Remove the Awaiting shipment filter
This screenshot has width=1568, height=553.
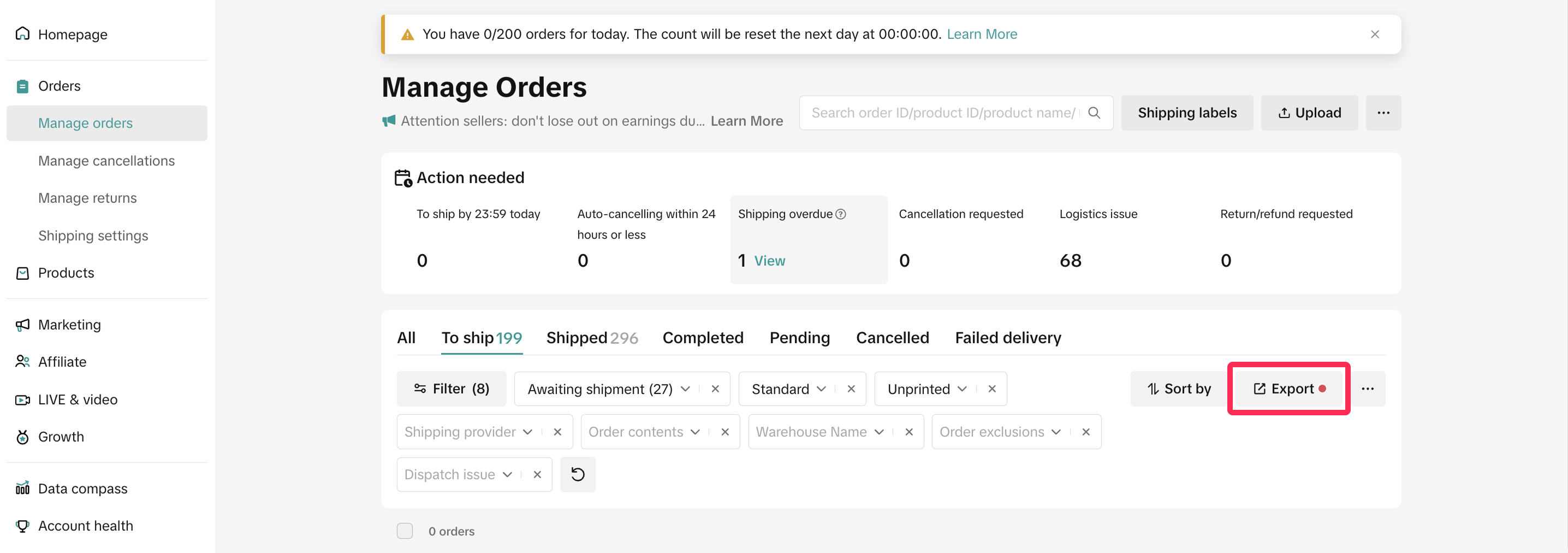[715, 389]
